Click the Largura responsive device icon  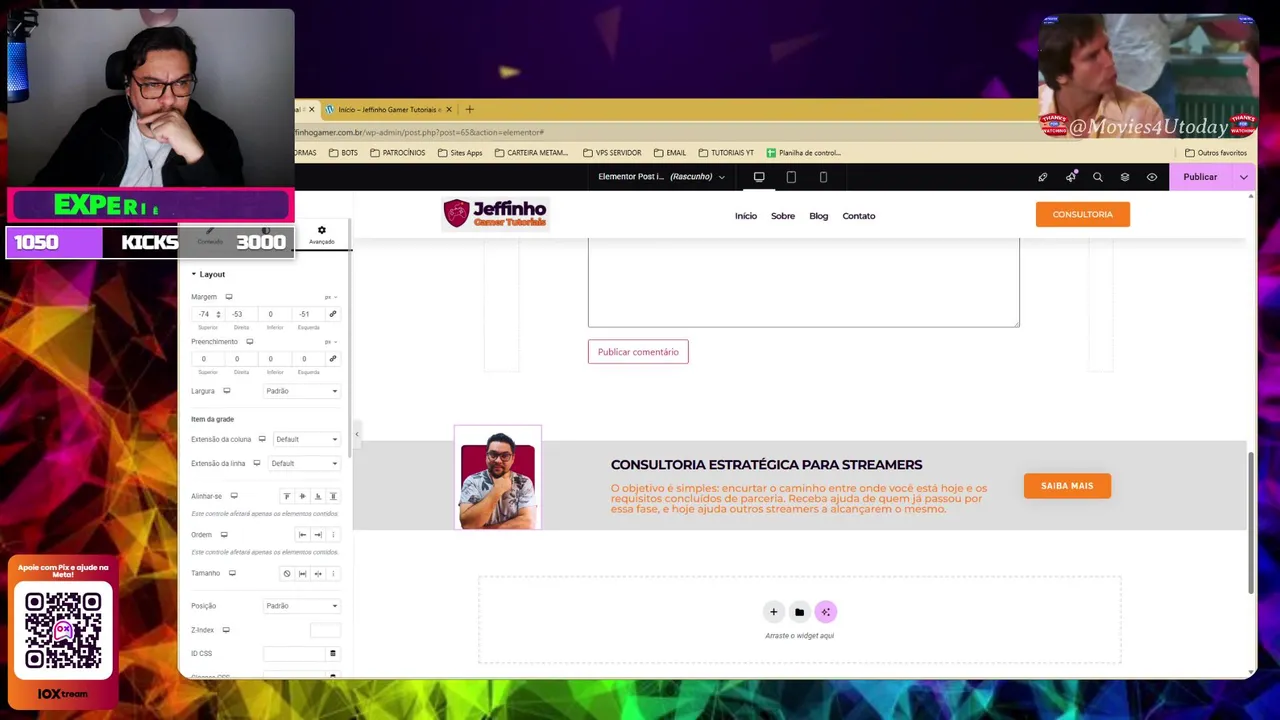coord(226,391)
